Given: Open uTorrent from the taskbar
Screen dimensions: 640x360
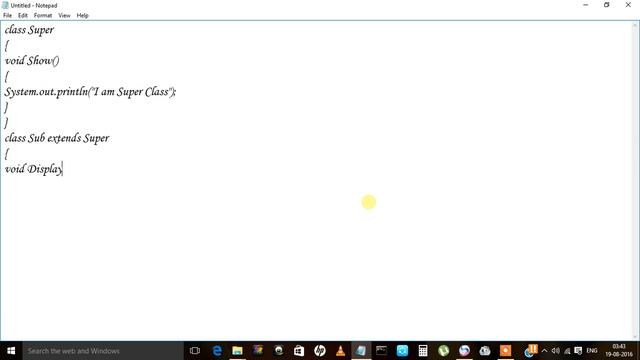Looking at the screenshot, I should [x=443, y=351].
